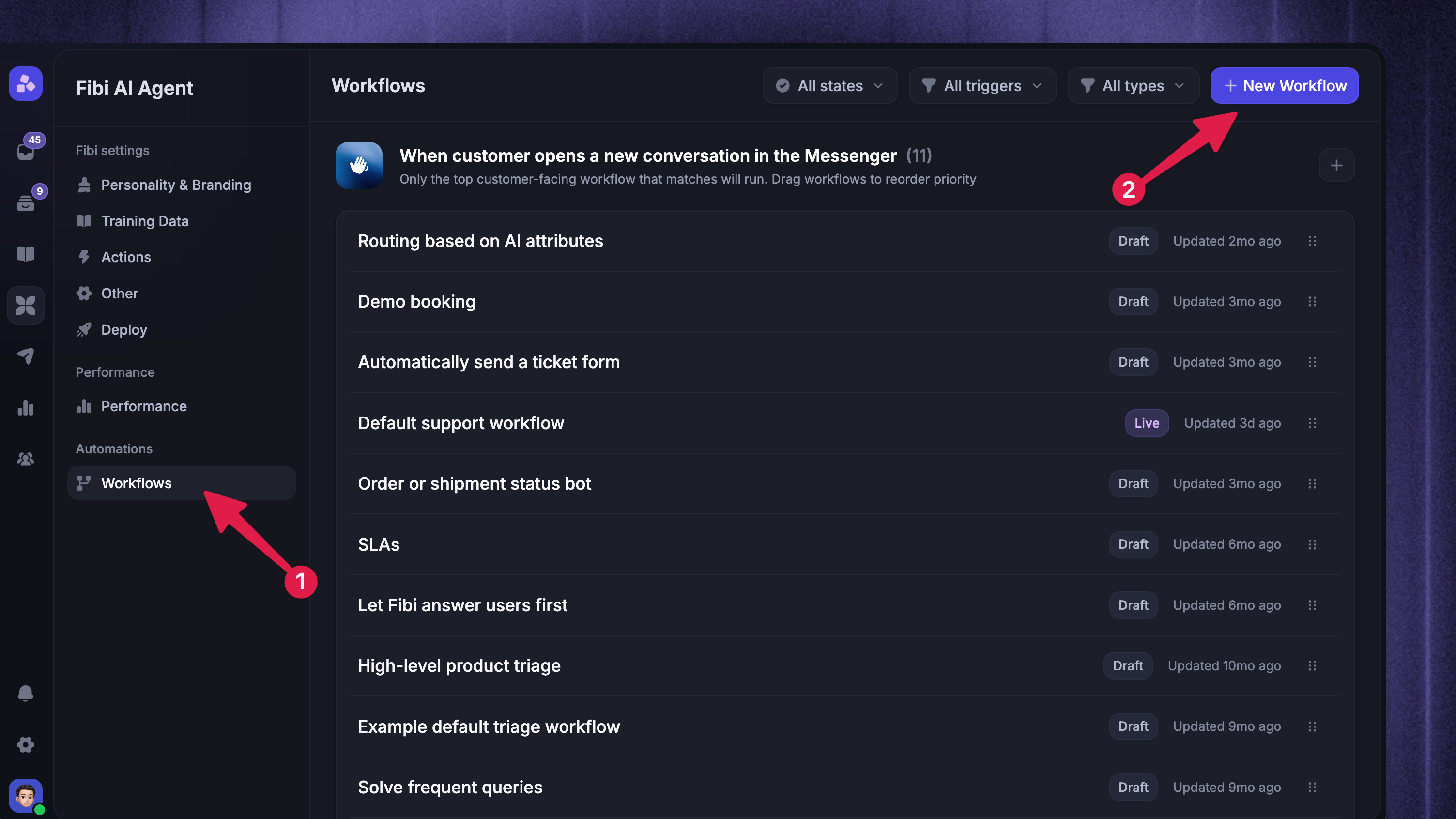Open notifications bell icon
This screenshot has width=1456, height=819.
click(26, 693)
